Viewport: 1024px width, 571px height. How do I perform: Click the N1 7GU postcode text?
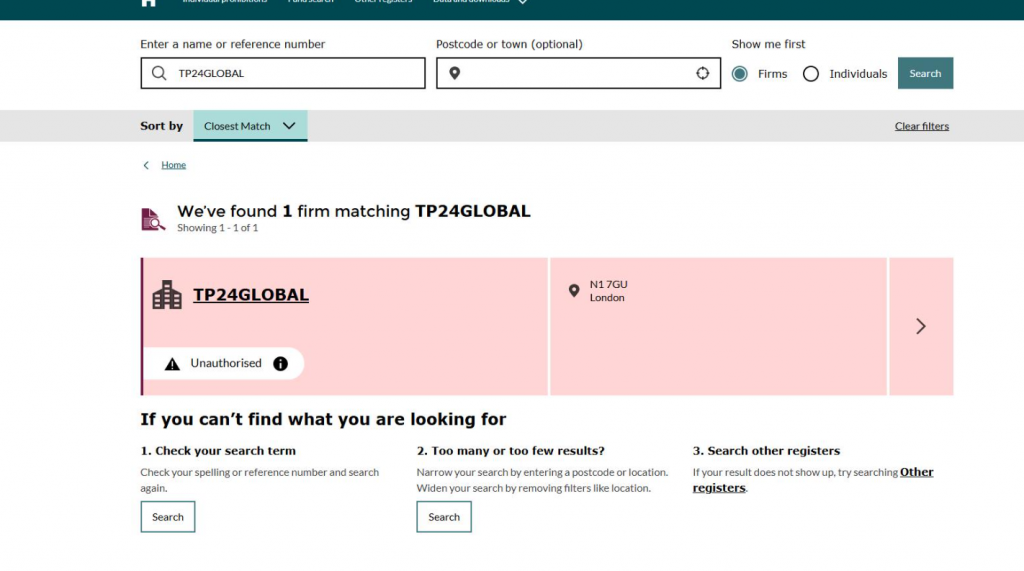pos(609,284)
